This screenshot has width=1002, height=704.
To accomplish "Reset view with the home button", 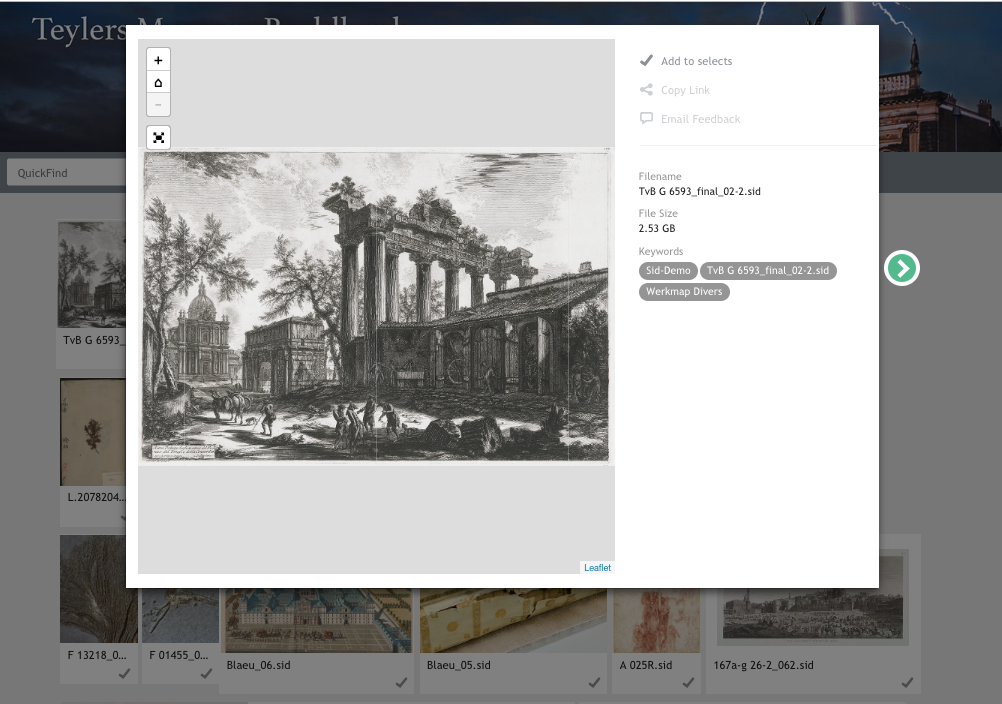I will point(158,82).
